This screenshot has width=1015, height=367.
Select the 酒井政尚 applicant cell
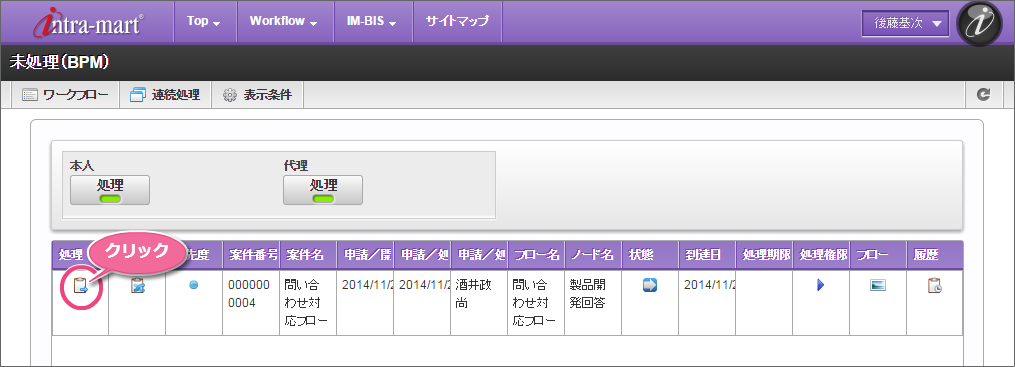[x=479, y=302]
